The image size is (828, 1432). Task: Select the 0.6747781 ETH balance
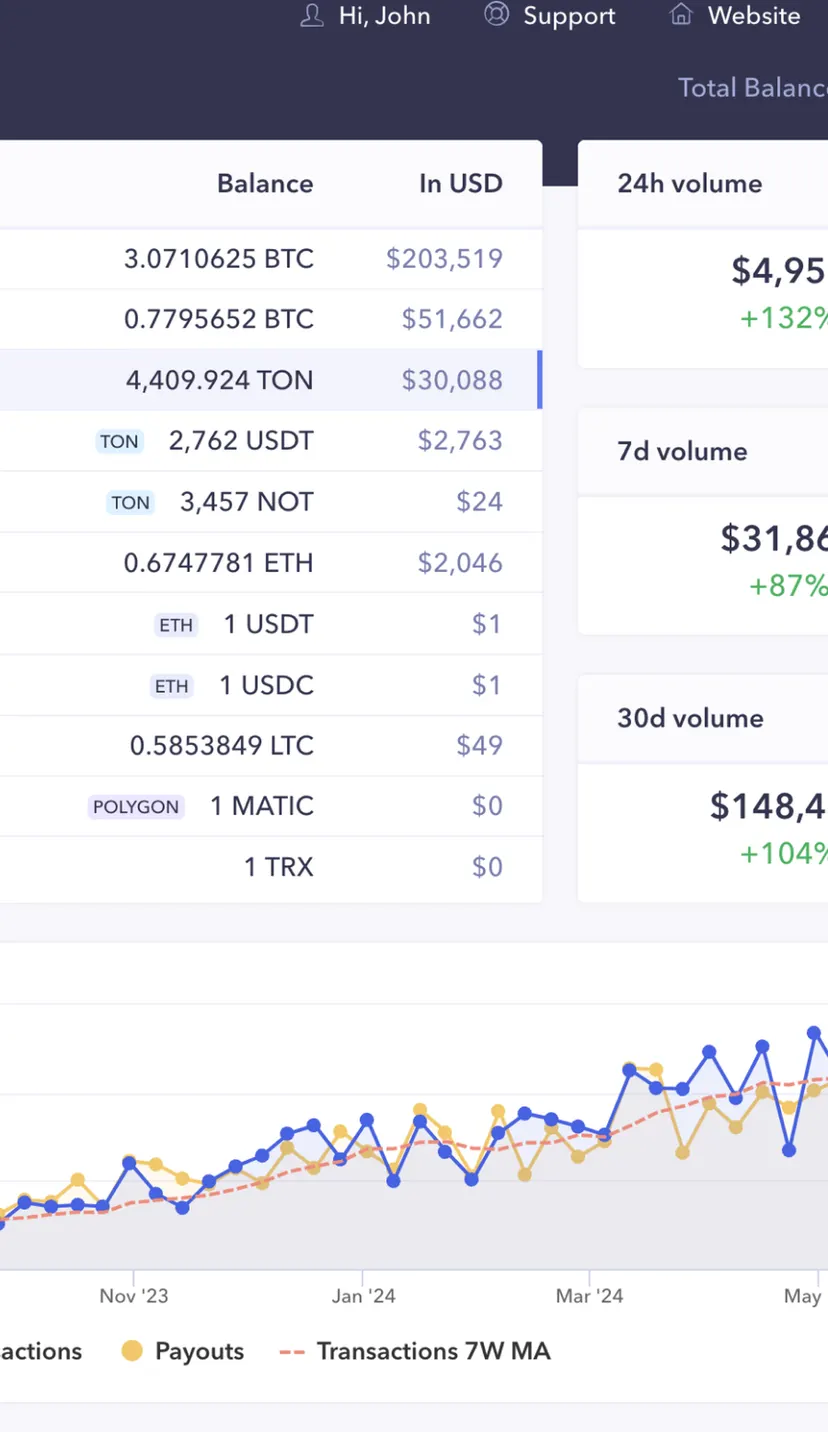[x=219, y=563]
